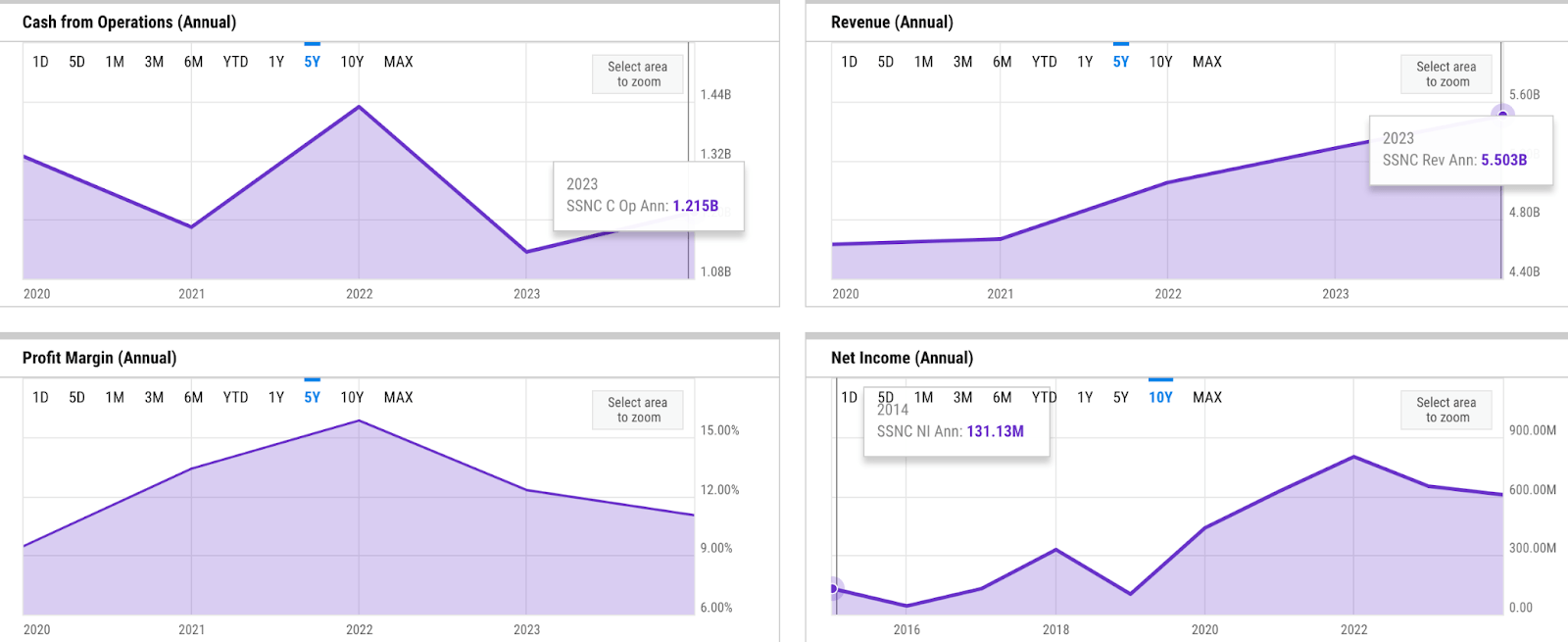Choose 1Y range on Net Income chart
The image size is (1568, 642).
[x=1085, y=398]
